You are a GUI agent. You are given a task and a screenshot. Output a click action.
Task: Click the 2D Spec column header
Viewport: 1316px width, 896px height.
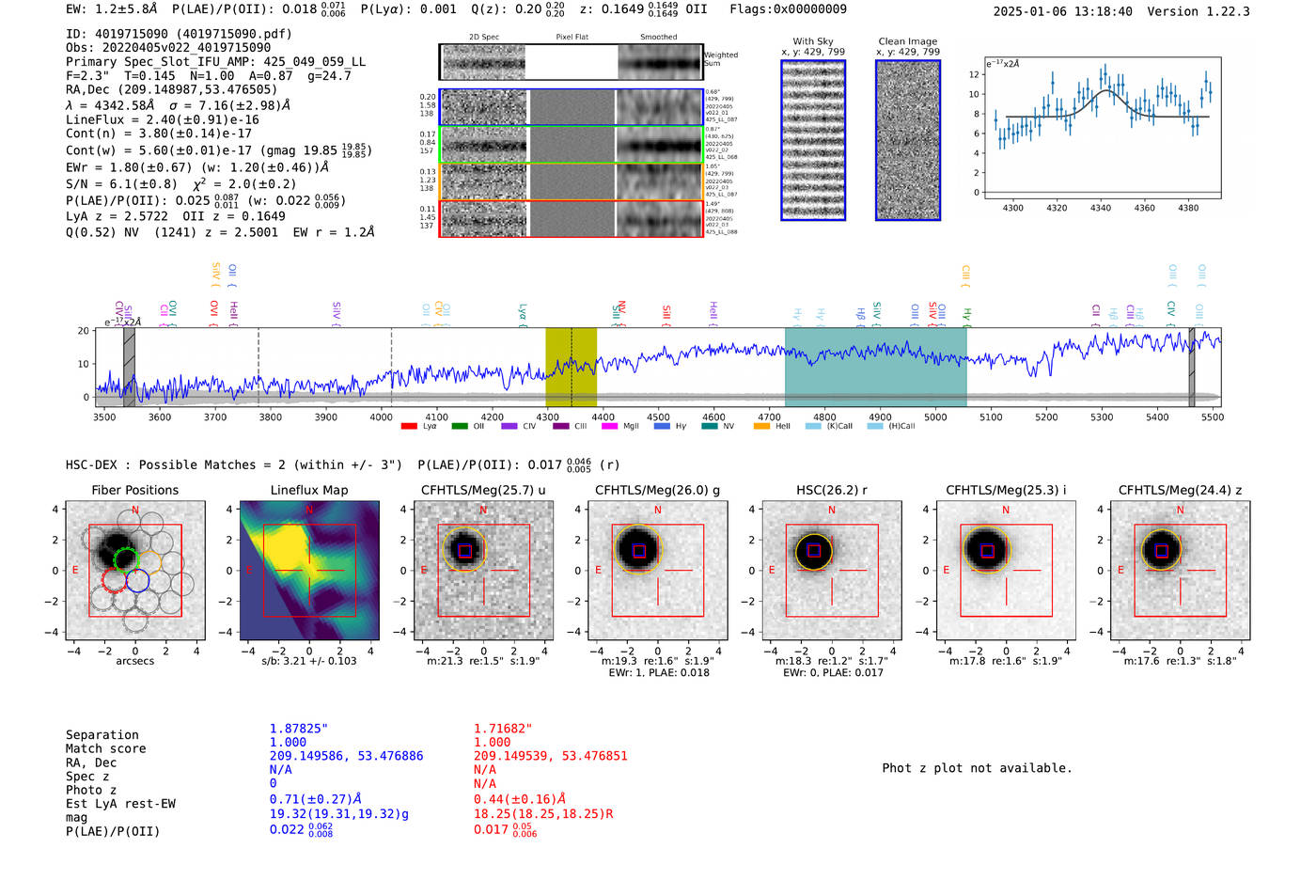click(x=484, y=37)
